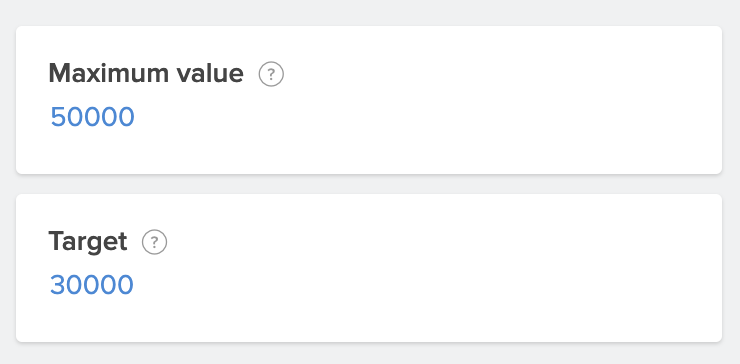The width and height of the screenshot is (740, 364).
Task: Activate the blue 30000 editable number
Action: pos(92,285)
